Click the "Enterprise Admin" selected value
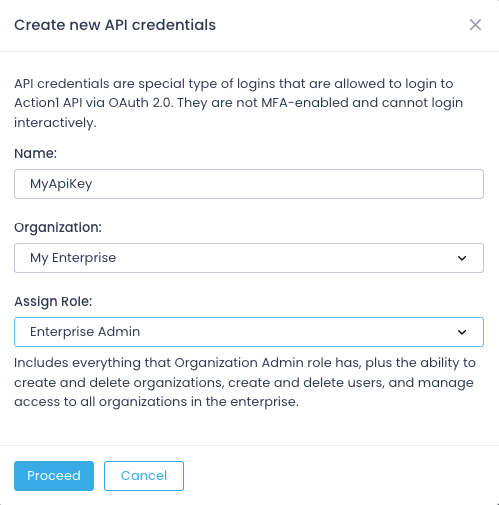Viewport: 499px width, 505px height. click(x=85, y=332)
